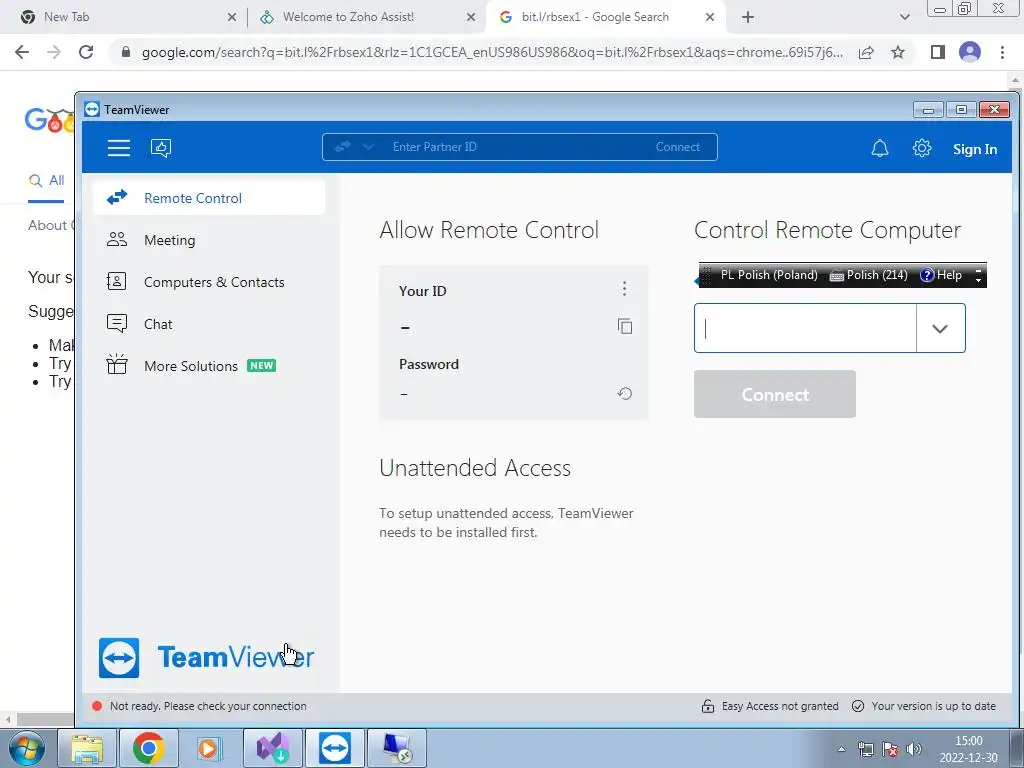1024x768 pixels.
Task: Click "Your version is up to date" text
Action: click(933, 706)
